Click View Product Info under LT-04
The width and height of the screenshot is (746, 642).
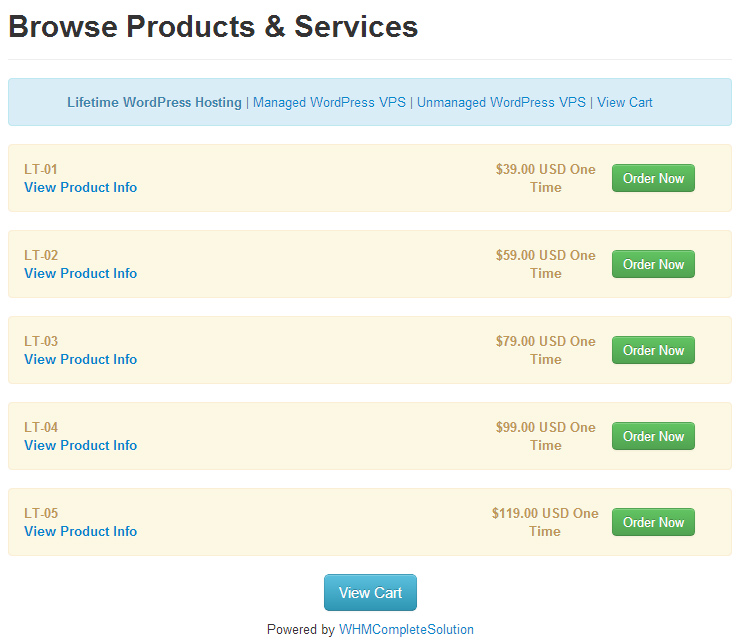[x=80, y=445]
